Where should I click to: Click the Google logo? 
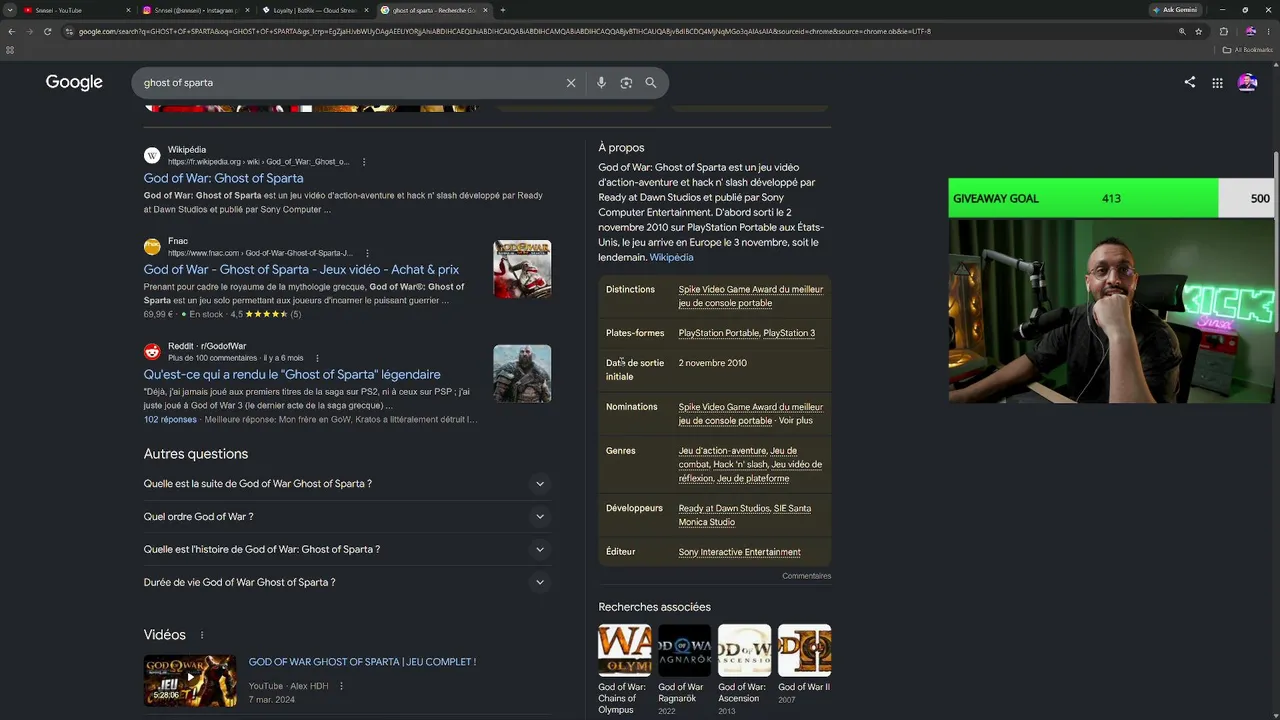[x=74, y=83]
